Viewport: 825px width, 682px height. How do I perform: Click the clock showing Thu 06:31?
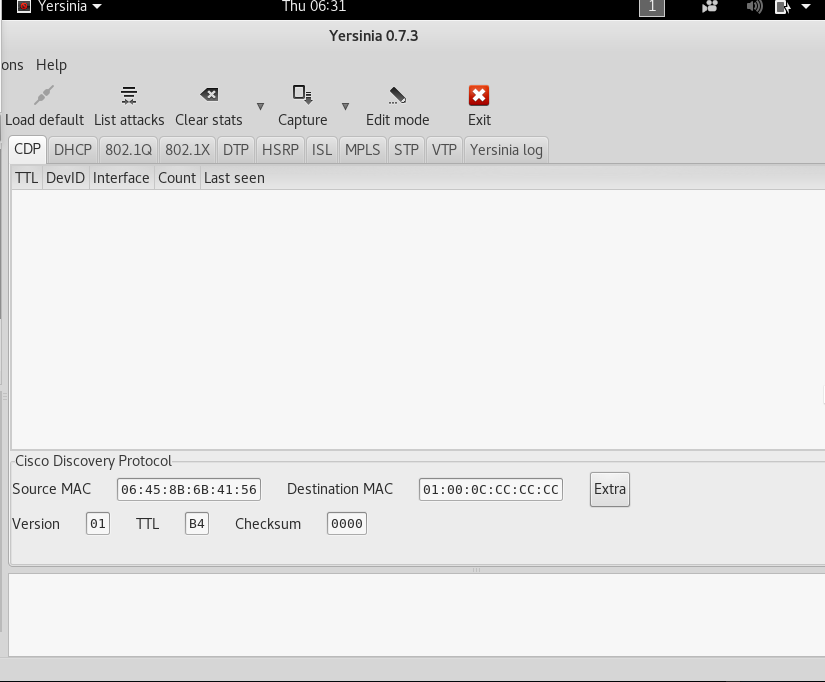tap(314, 7)
